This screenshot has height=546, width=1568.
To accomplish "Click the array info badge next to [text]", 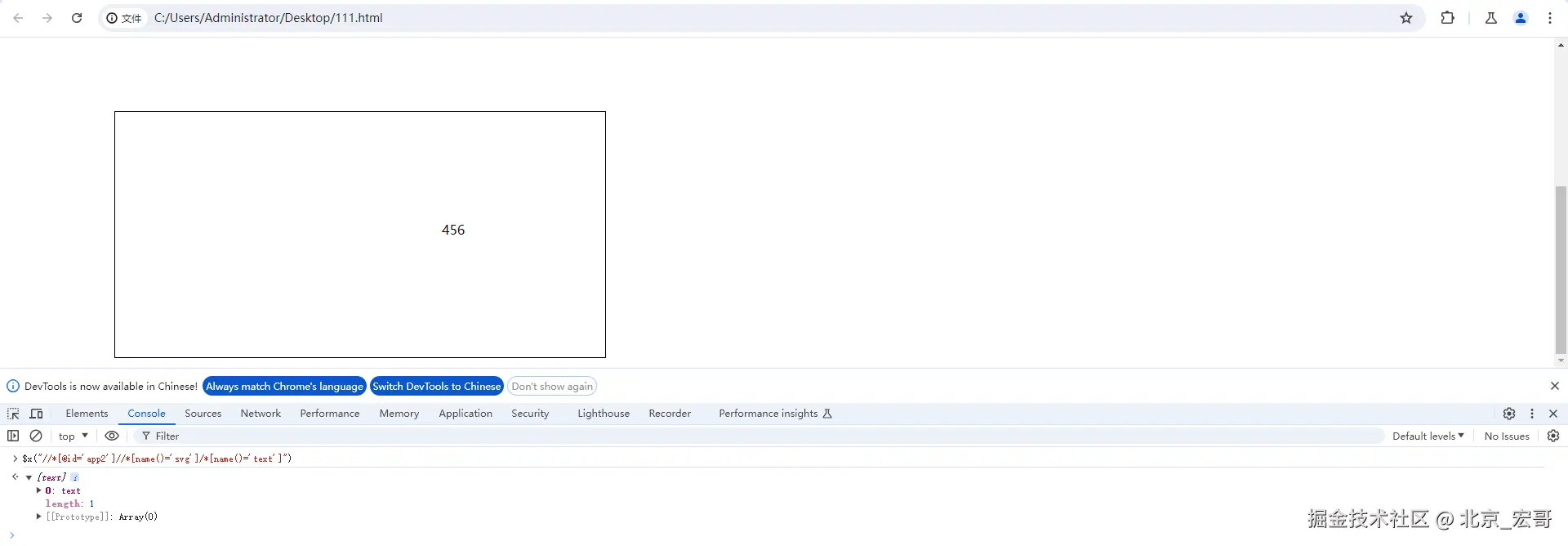I will point(74,477).
